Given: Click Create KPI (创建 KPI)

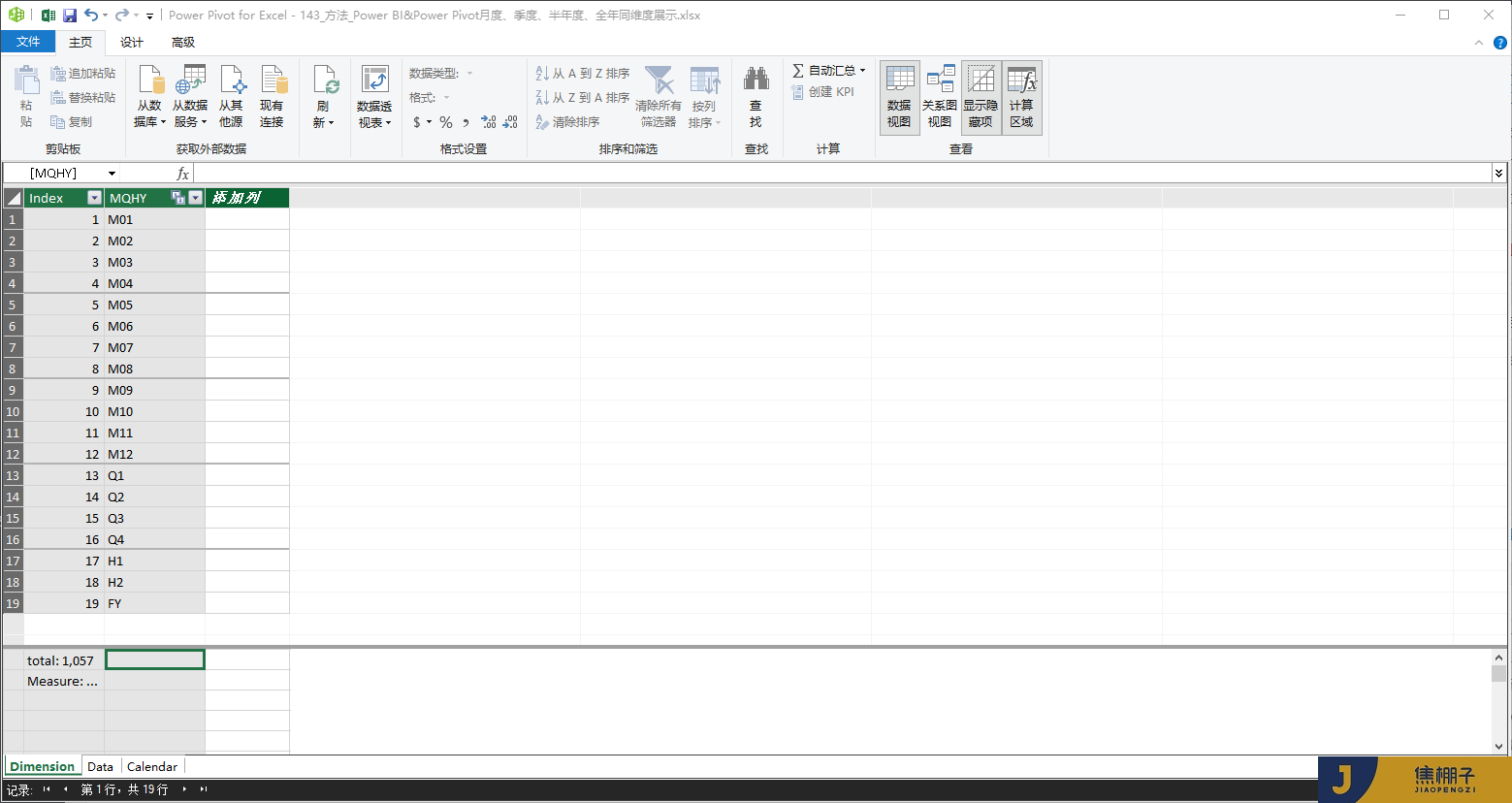Looking at the screenshot, I should coord(823,91).
